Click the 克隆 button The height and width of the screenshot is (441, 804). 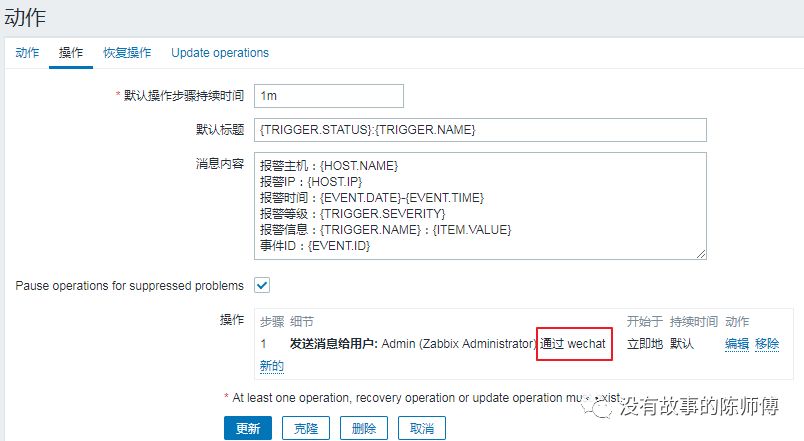305,428
